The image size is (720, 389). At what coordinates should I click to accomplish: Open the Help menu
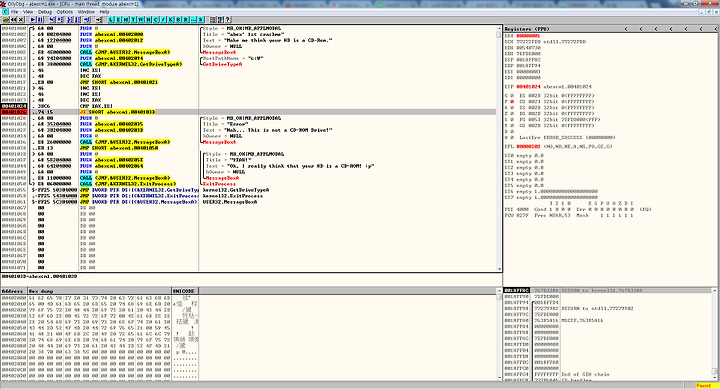104,11
